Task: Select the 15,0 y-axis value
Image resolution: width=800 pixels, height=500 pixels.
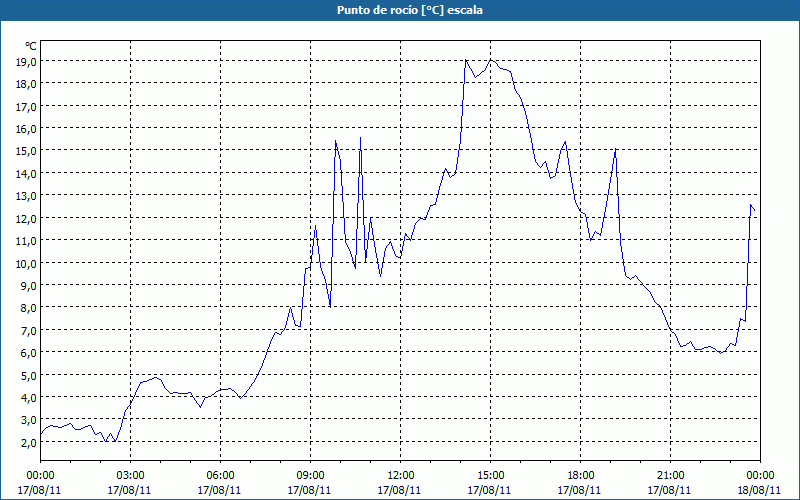Action: pyautogui.click(x=26, y=151)
